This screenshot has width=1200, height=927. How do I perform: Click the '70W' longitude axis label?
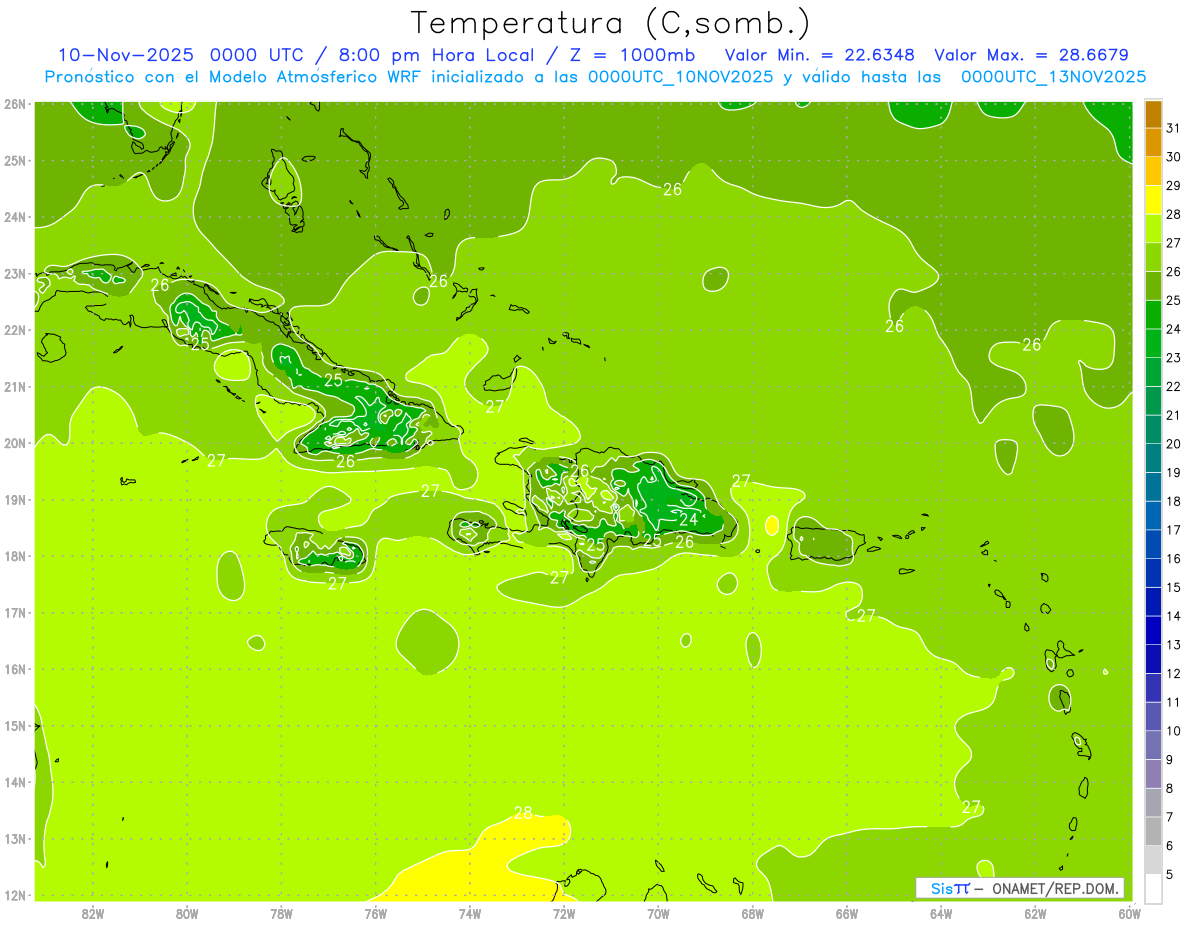coord(658,913)
